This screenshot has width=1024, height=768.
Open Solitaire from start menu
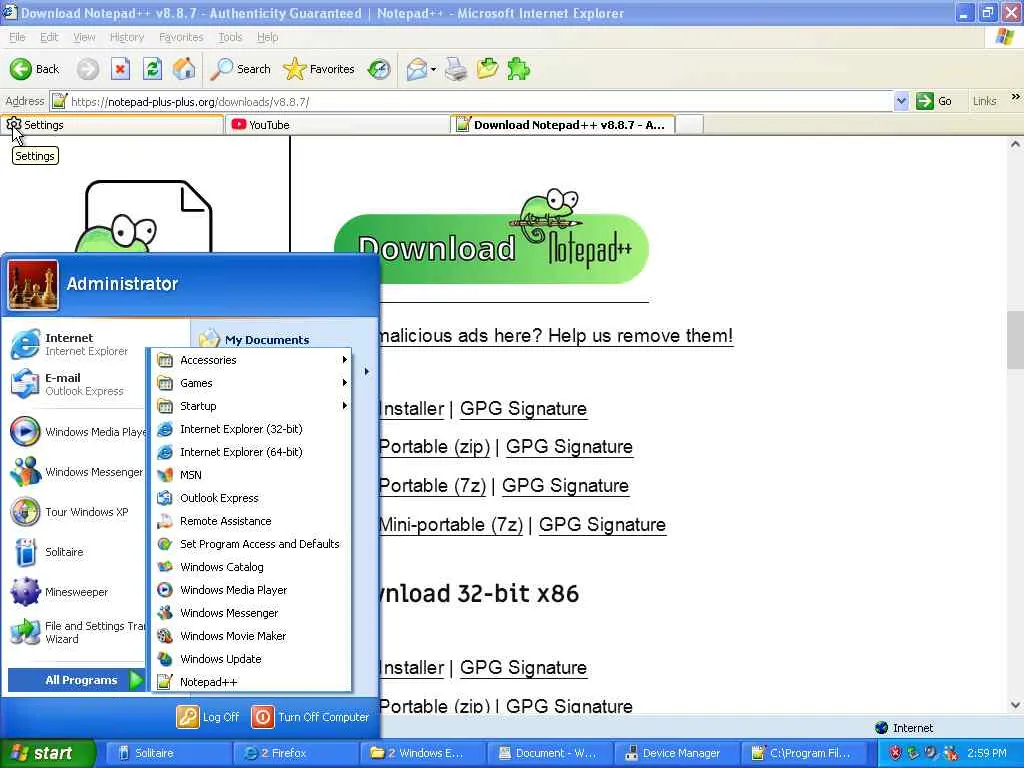[x=77, y=552]
